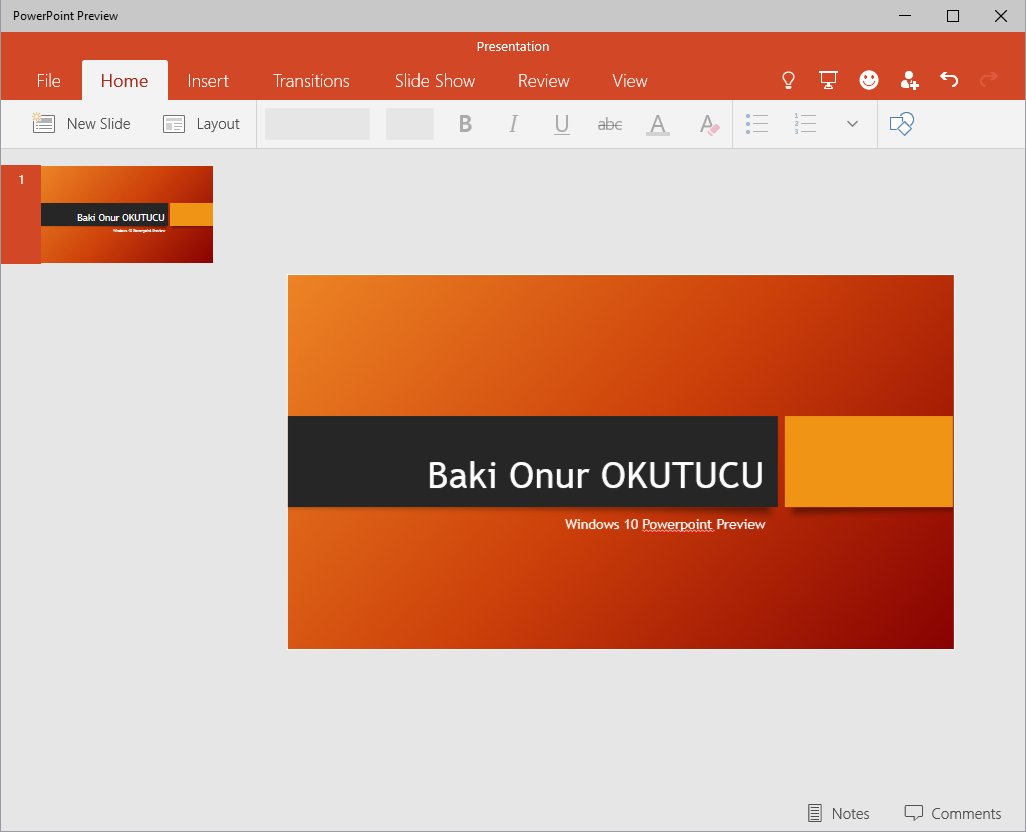Open the Notes pane
The height and width of the screenshot is (832, 1026).
(x=839, y=813)
